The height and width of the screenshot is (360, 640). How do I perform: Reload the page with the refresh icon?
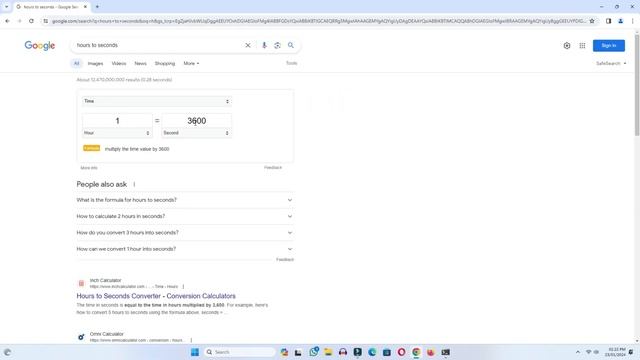tap(31, 21)
